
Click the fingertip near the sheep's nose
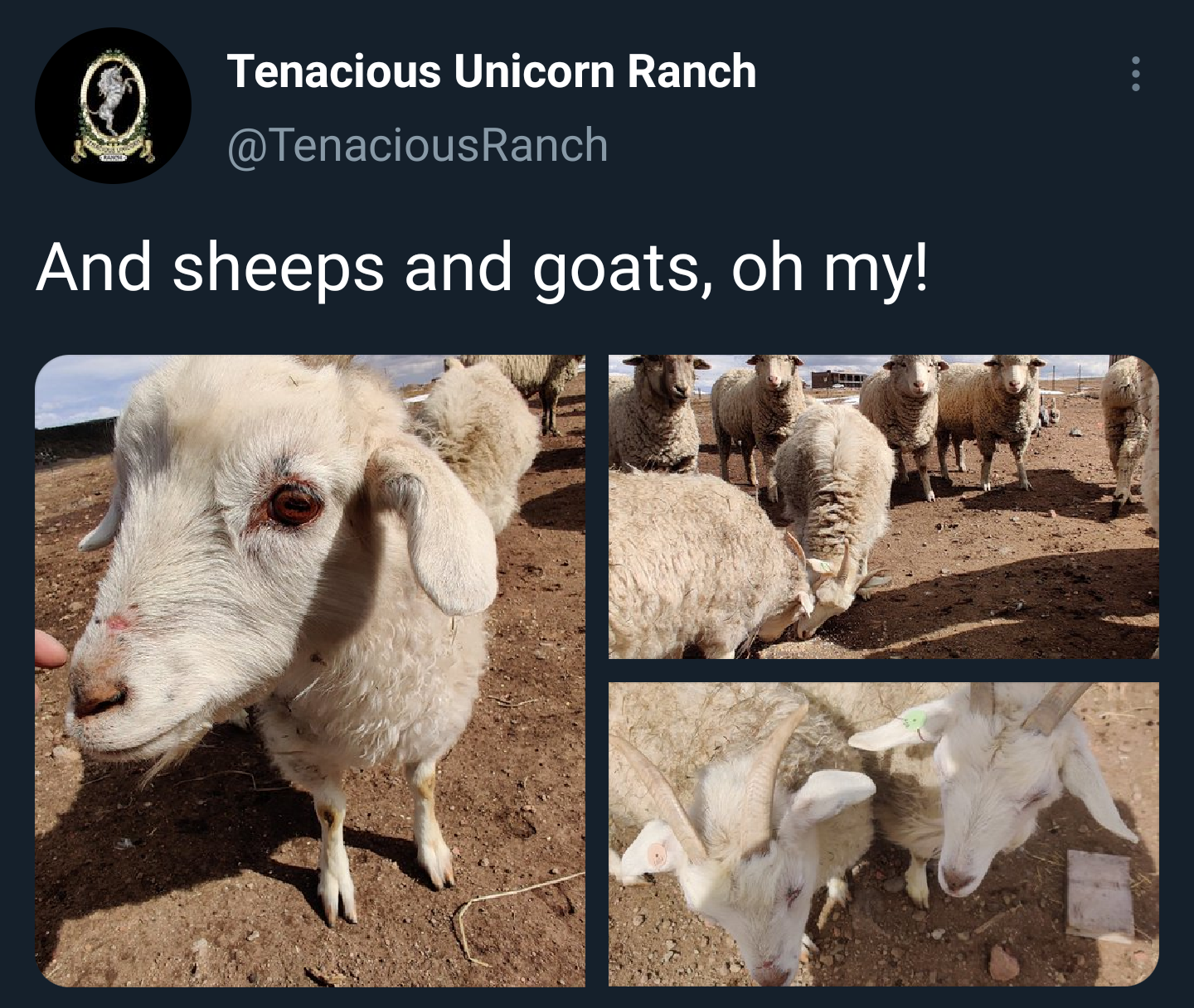51,648
